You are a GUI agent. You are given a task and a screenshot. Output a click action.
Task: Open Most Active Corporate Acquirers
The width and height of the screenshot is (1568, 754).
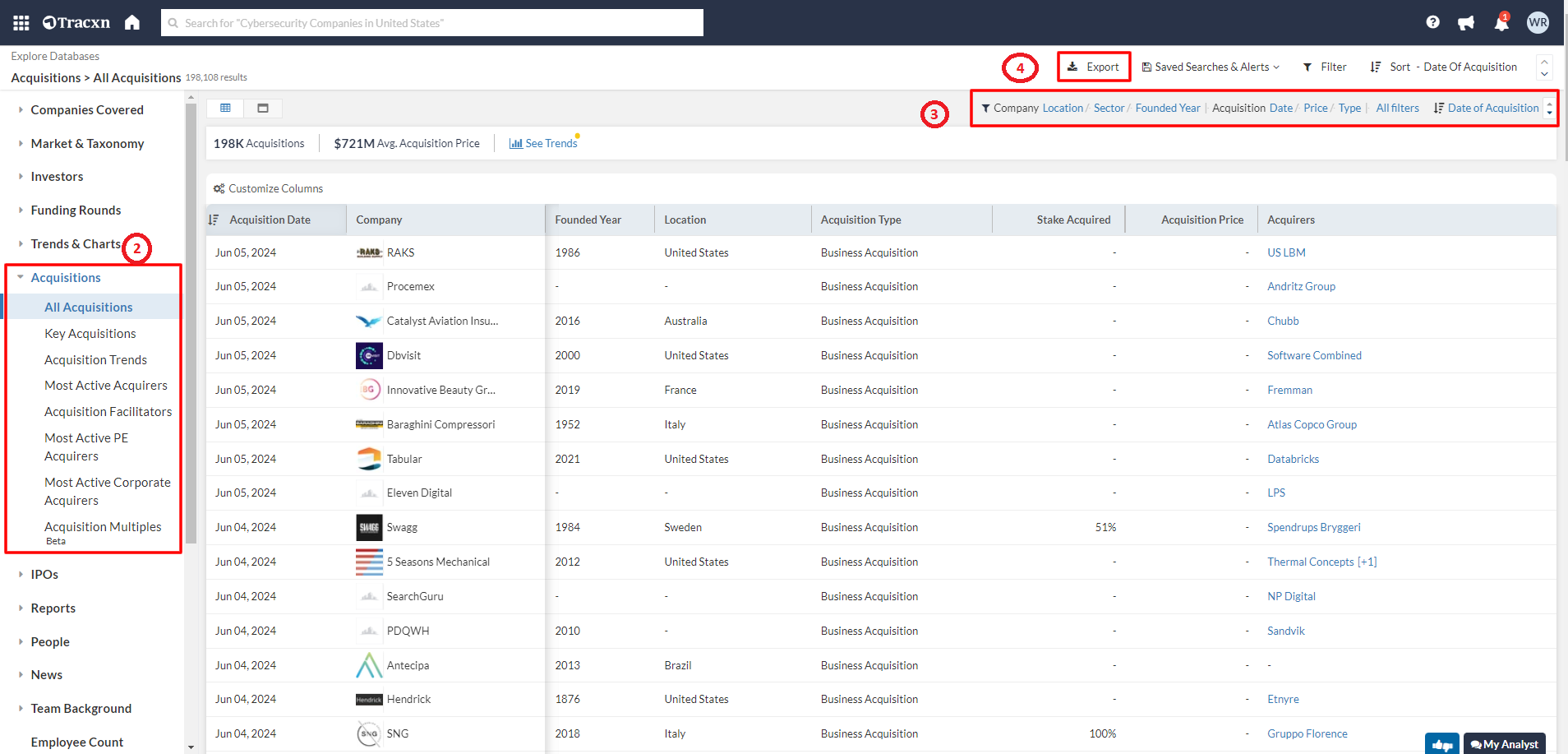click(x=108, y=492)
